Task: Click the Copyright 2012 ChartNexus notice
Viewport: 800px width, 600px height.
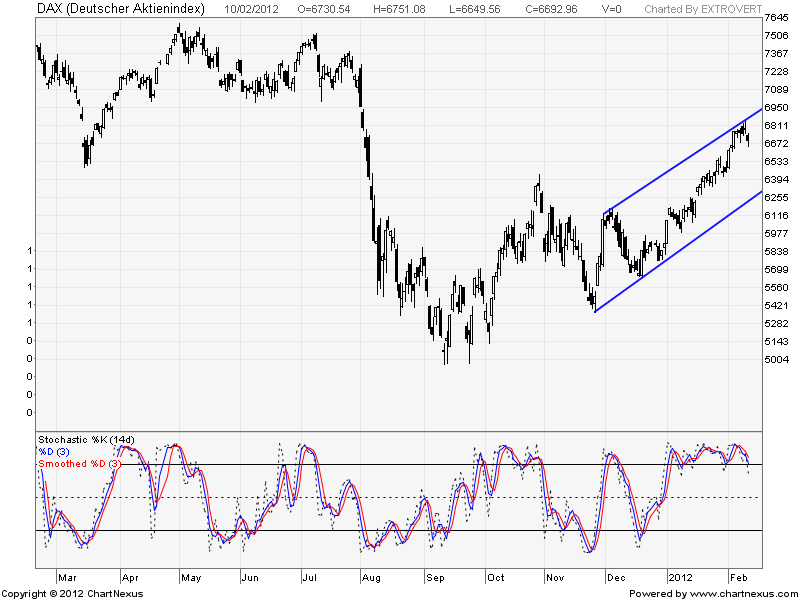Action: click(72, 593)
